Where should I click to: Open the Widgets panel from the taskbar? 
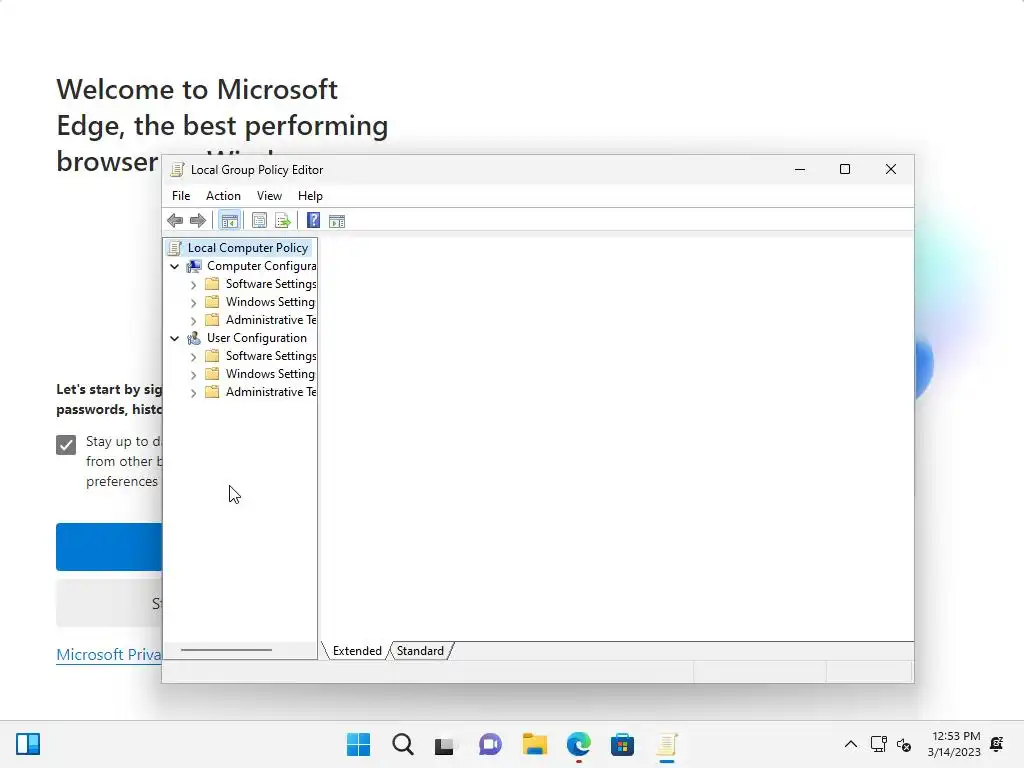[28, 744]
